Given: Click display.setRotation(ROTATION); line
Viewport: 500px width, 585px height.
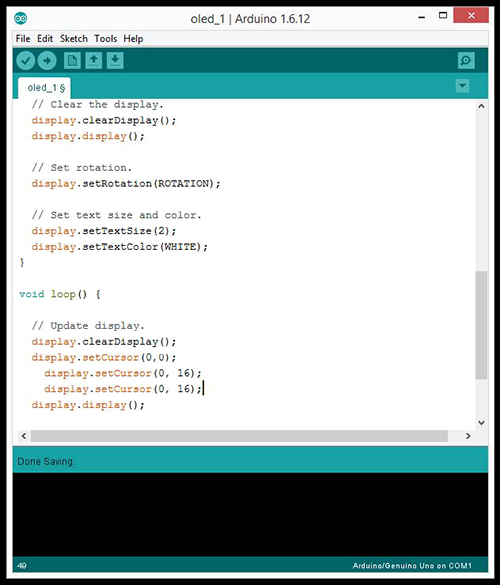Looking at the screenshot, I should pos(126,184).
